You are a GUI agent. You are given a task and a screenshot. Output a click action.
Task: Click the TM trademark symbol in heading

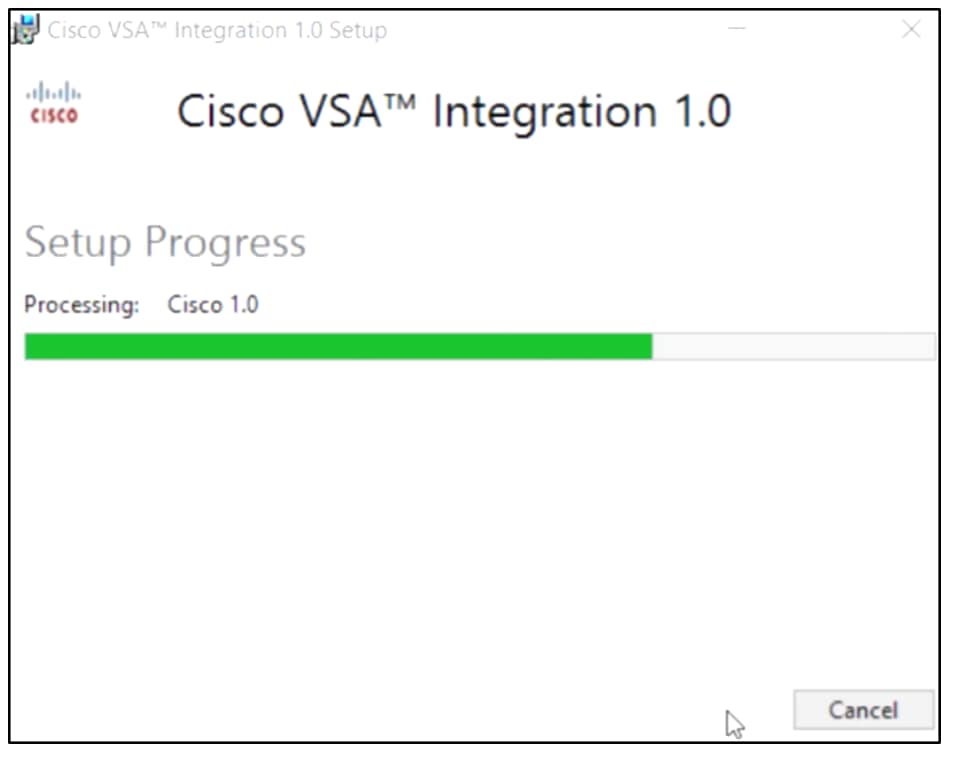coord(401,102)
